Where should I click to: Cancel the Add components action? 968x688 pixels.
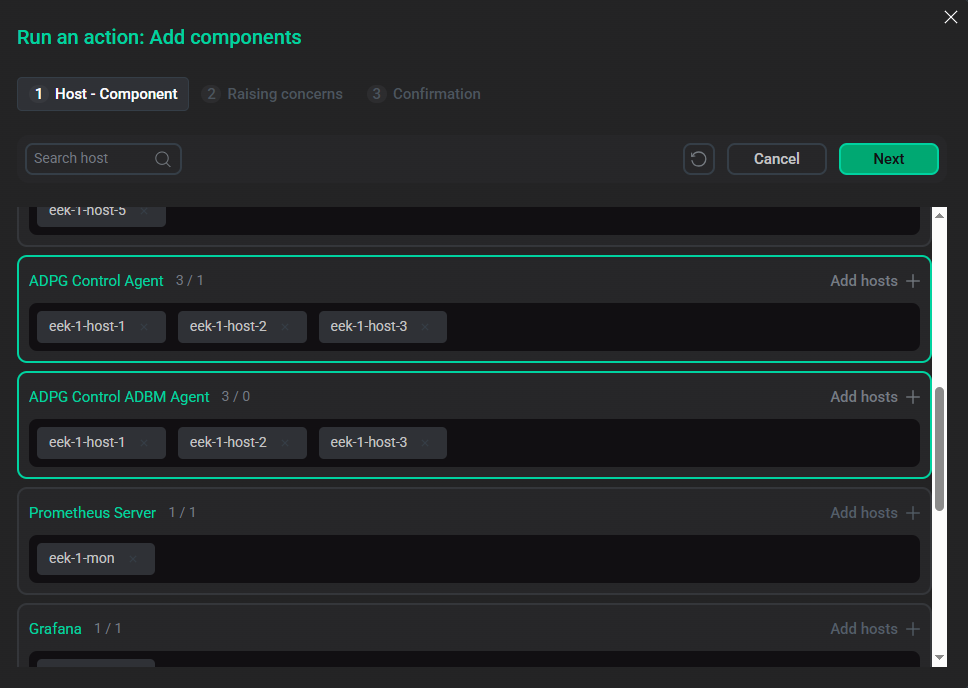777,158
